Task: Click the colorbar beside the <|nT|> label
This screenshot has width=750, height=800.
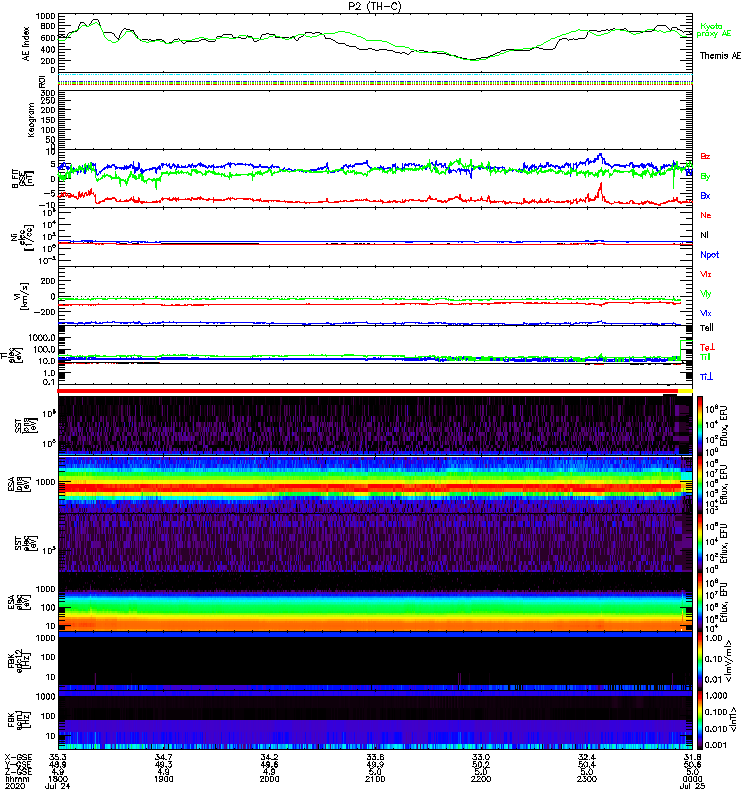Action: click(x=699, y=720)
